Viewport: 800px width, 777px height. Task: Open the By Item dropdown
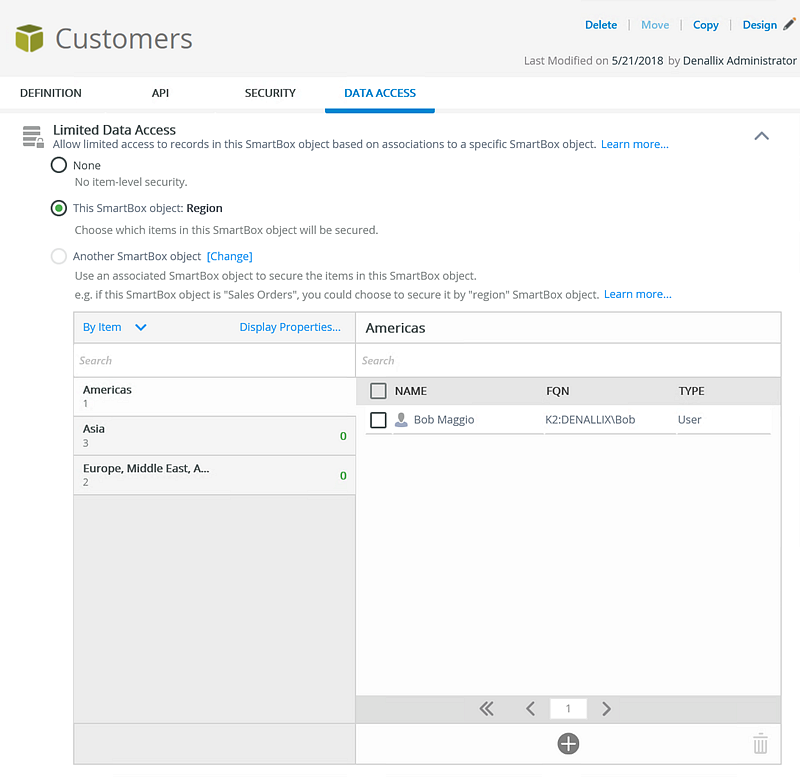click(x=114, y=327)
